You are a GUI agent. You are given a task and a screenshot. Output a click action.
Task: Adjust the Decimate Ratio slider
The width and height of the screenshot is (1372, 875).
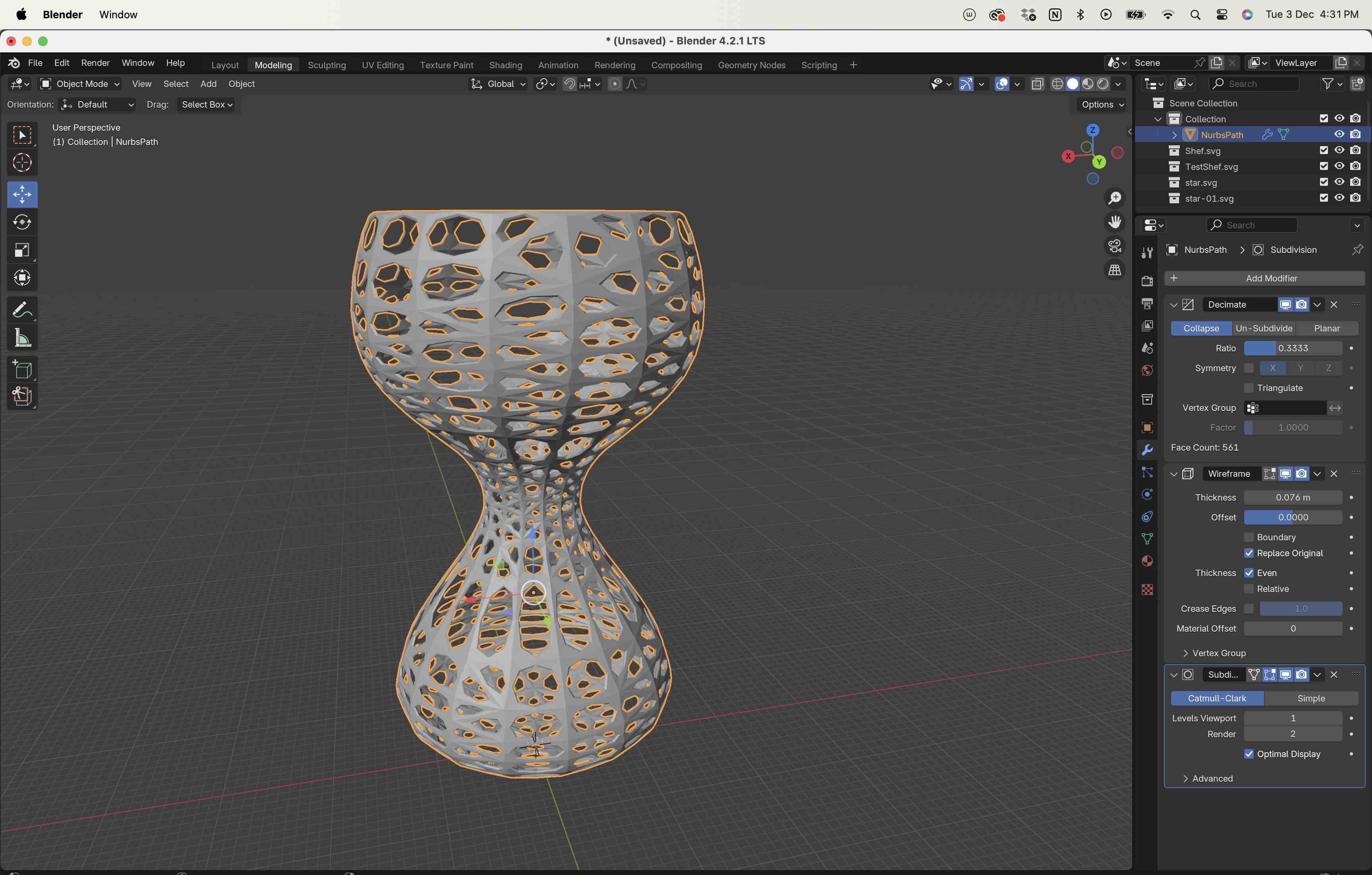[x=1293, y=348]
